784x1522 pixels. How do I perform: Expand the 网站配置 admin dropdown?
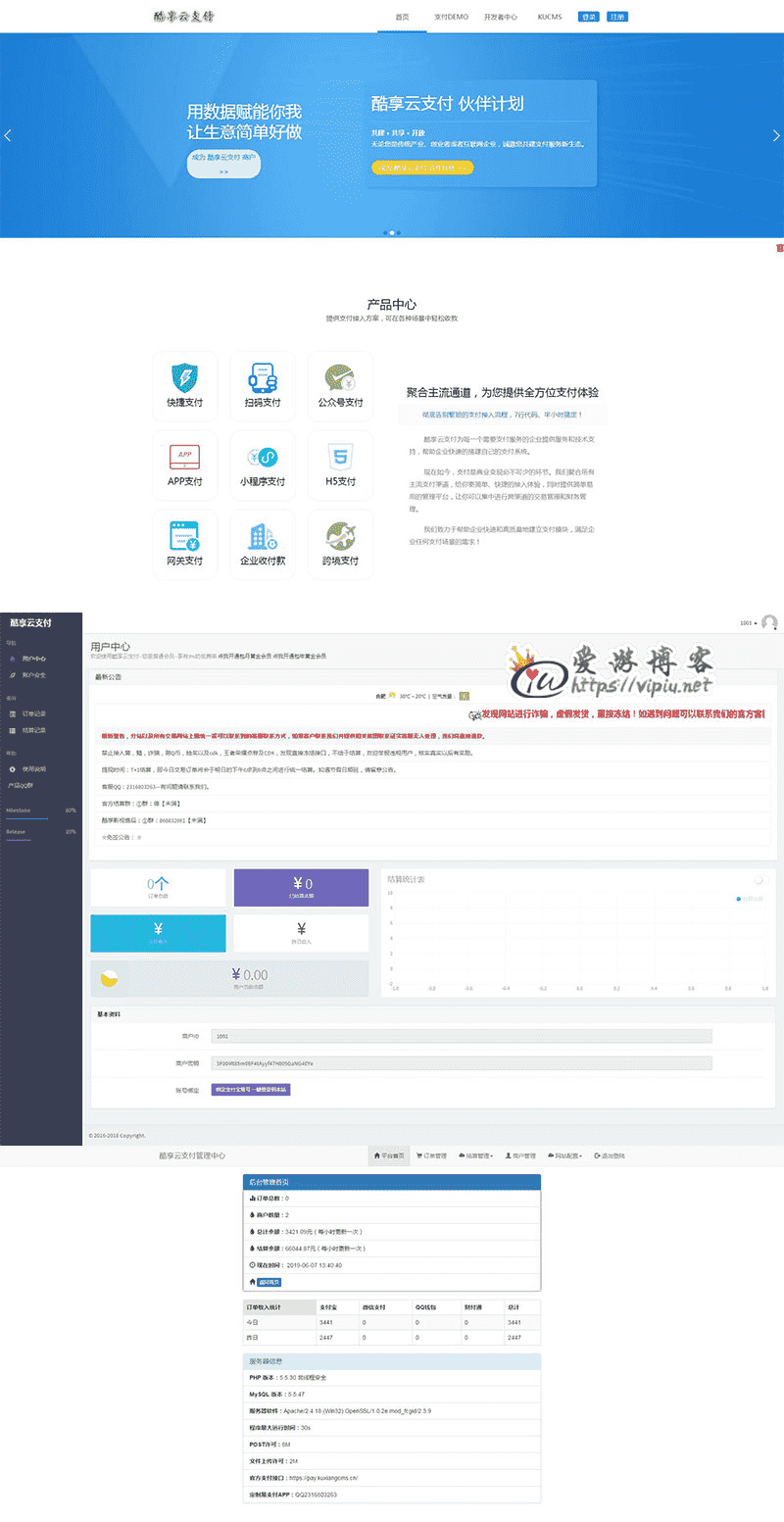pyautogui.click(x=566, y=1155)
